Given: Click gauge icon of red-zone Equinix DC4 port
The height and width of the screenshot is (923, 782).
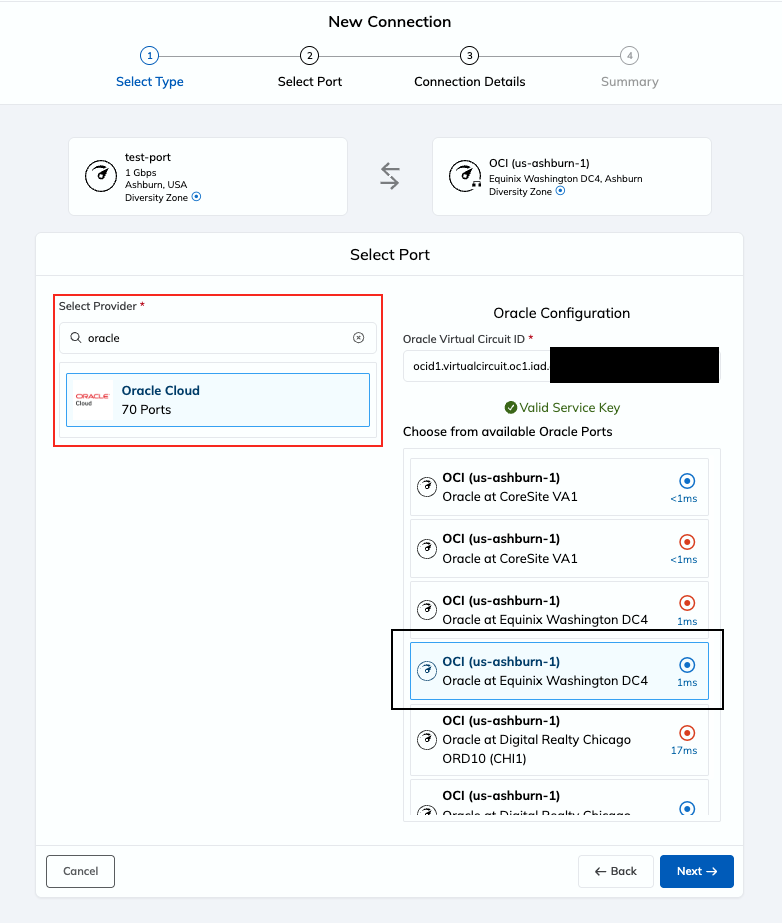Looking at the screenshot, I should click(x=427, y=610).
